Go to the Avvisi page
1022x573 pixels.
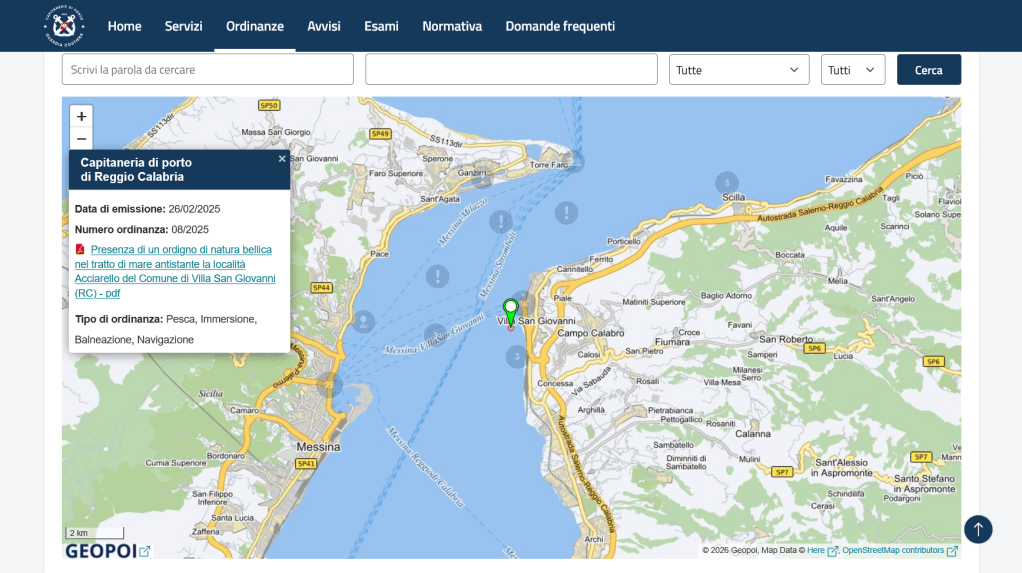(x=324, y=26)
